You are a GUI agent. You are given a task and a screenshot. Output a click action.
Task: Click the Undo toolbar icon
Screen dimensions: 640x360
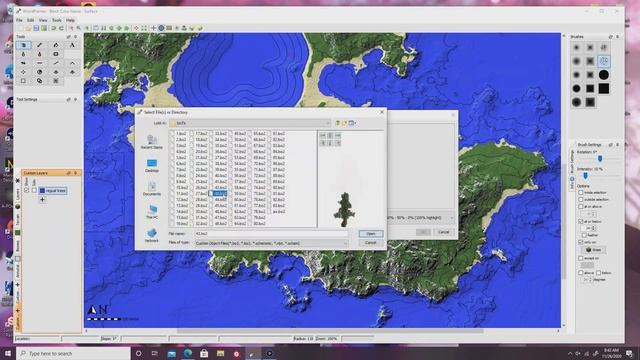(x=53, y=28)
